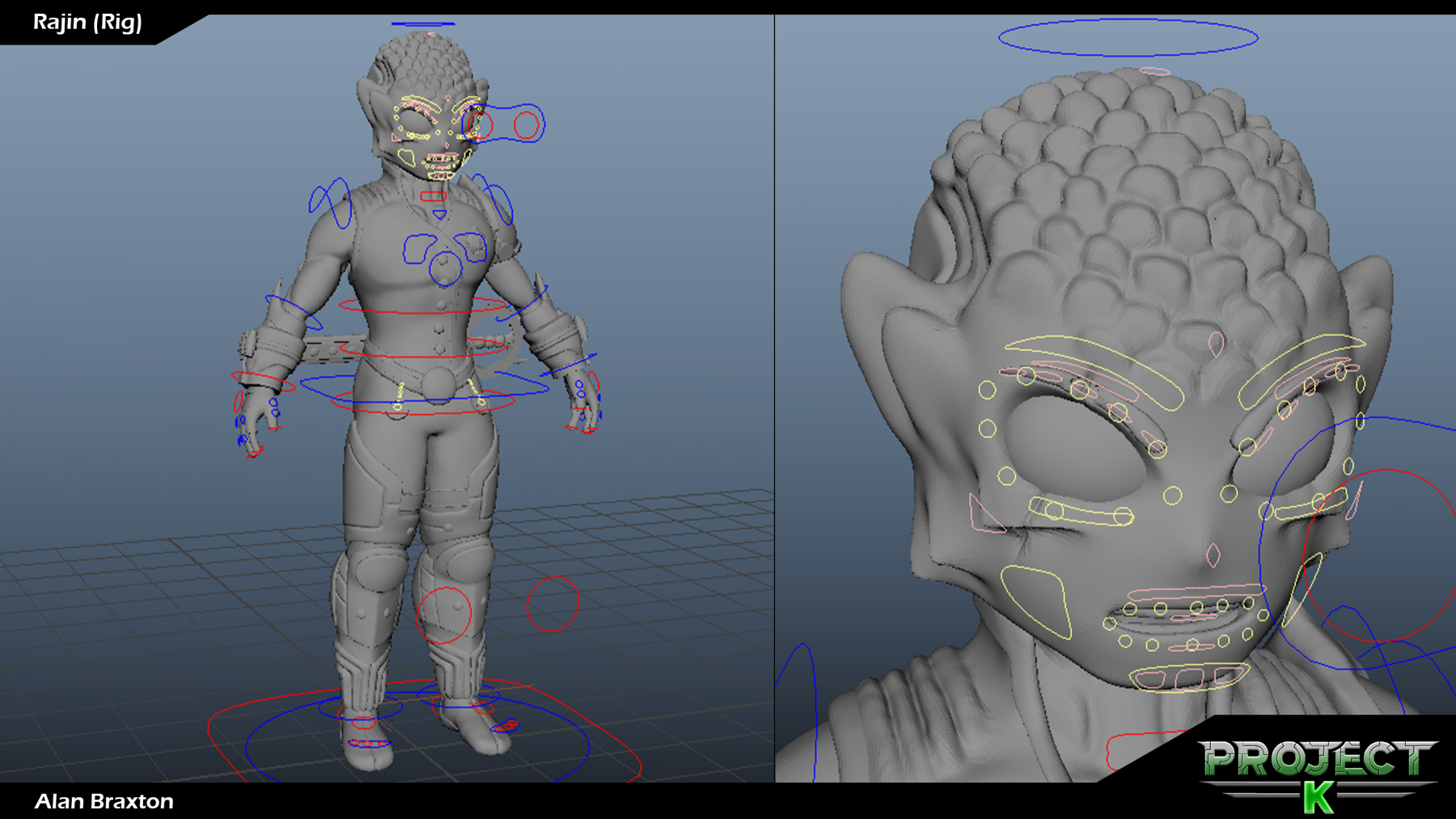1456x819 pixels.
Task: Select yellow lower eyelid control under left eye
Action: [x=1081, y=511]
